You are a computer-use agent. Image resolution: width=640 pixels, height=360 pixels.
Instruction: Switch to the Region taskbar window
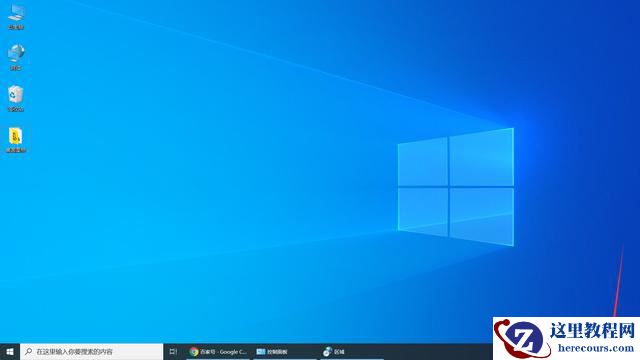[352, 351]
